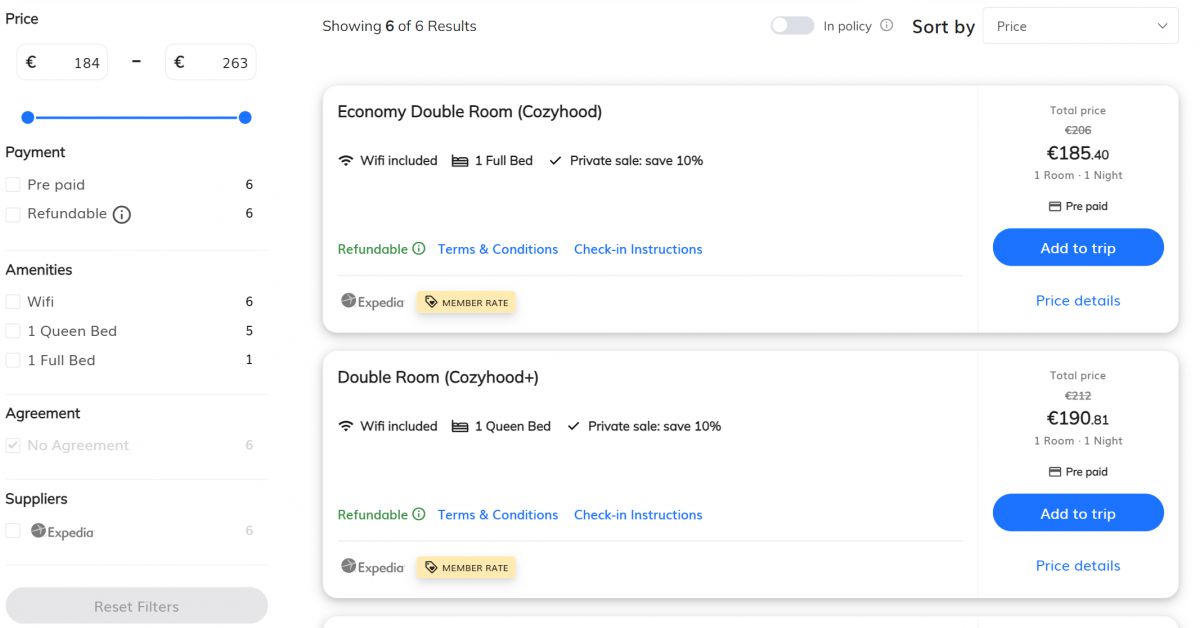The height and width of the screenshot is (628, 1200).
Task: Click Expedia logo in Economy Double Room card
Action: 372,301
